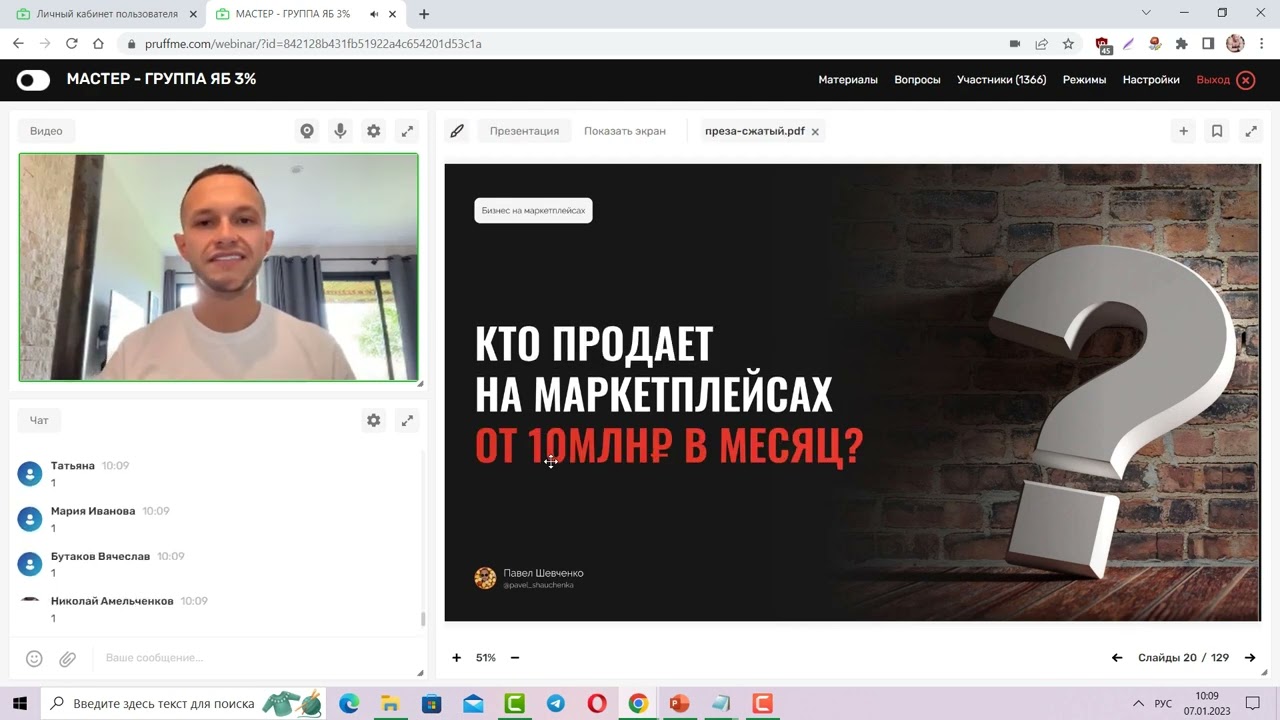
Task: Open the Режимы menu
Action: click(x=1084, y=79)
